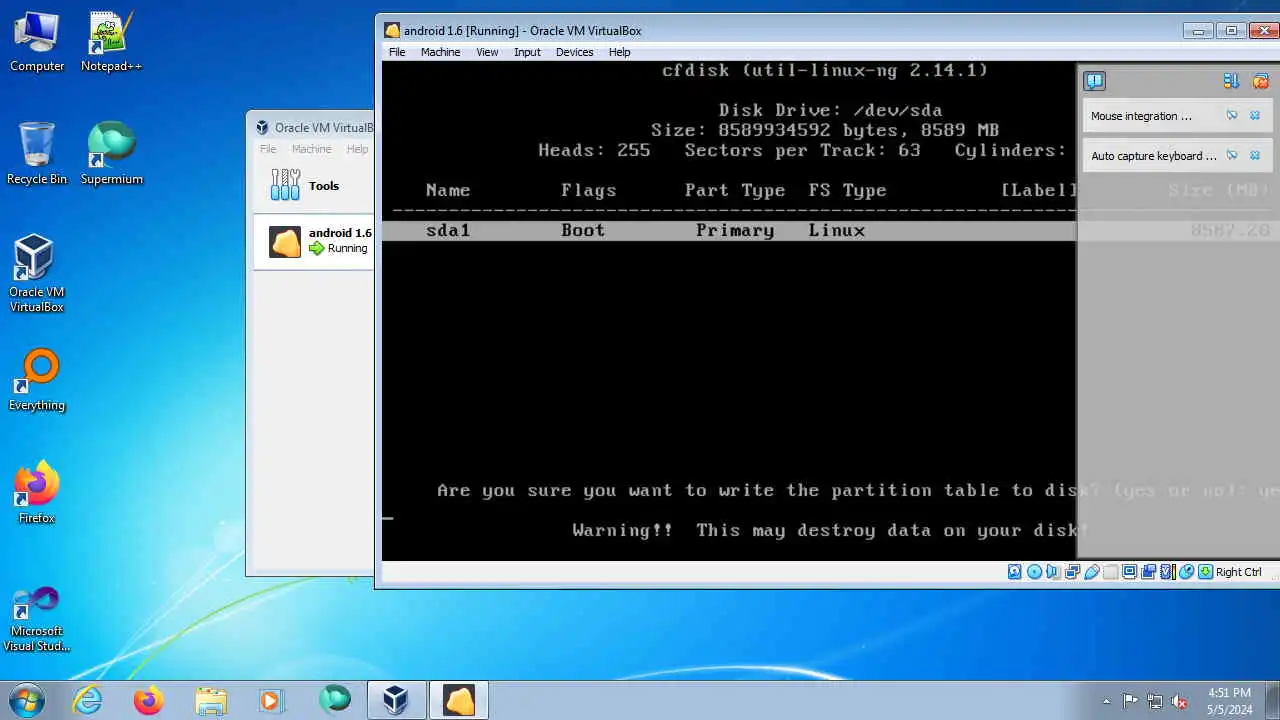Suppress future Auto capture keyboard notifications
Screen dimensions: 1280x720
click(1233, 155)
